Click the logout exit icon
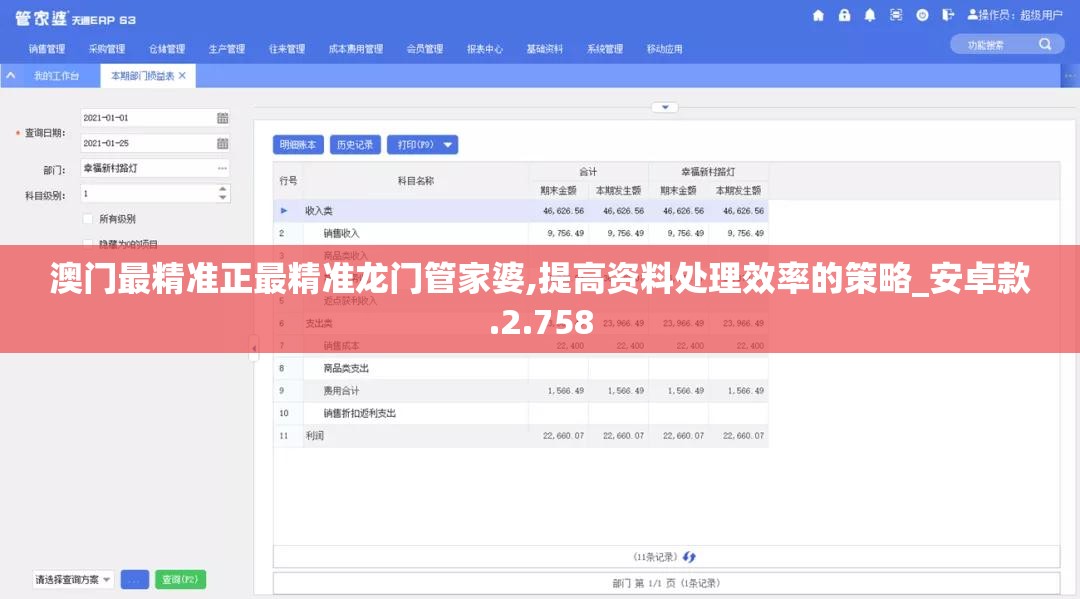The image size is (1080, 599). [x=948, y=15]
